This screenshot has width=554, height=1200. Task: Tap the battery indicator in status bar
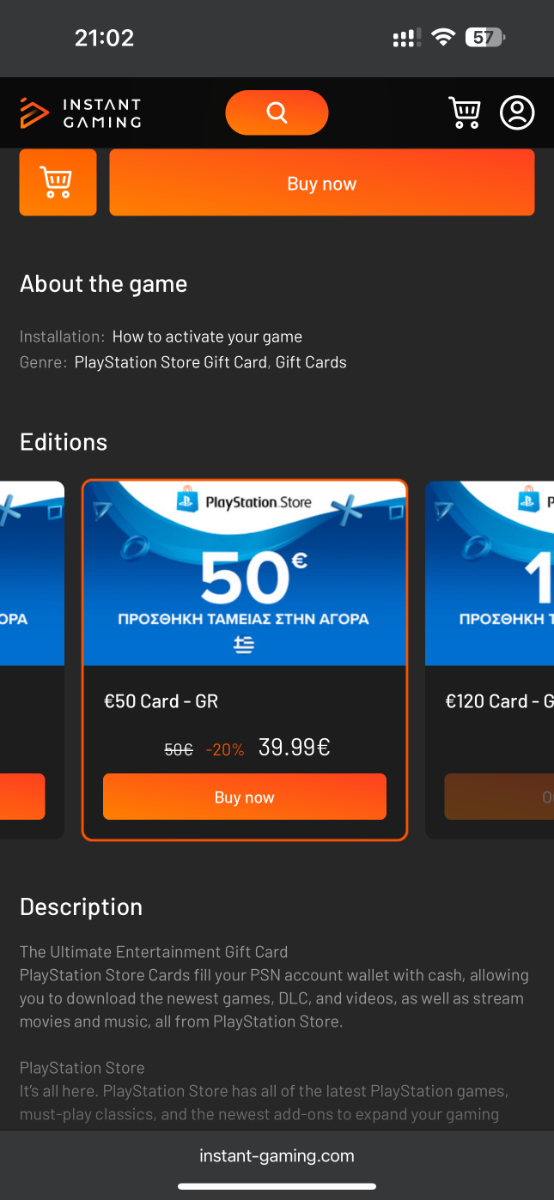click(485, 38)
